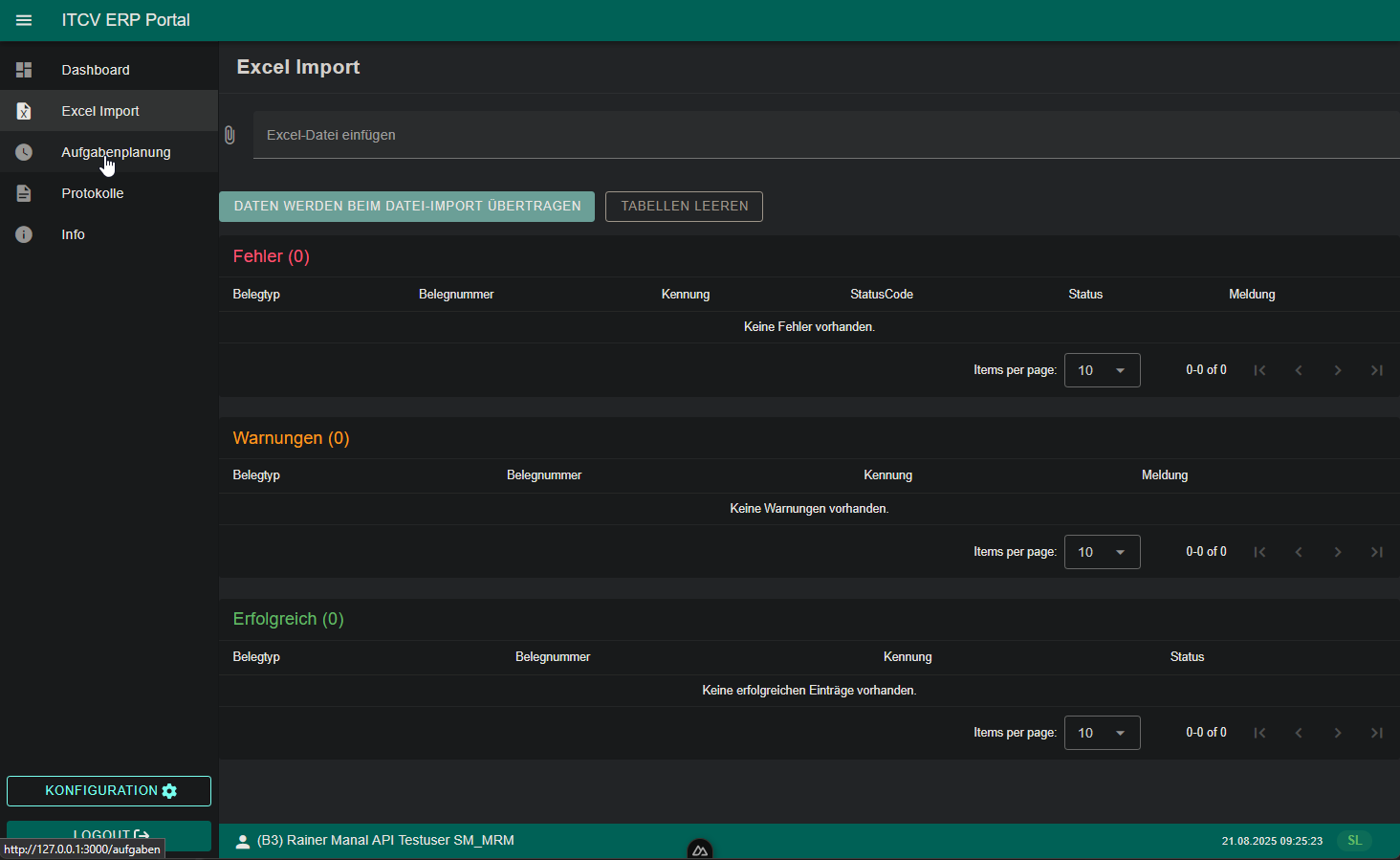Open the Konfiguration button

click(x=109, y=791)
